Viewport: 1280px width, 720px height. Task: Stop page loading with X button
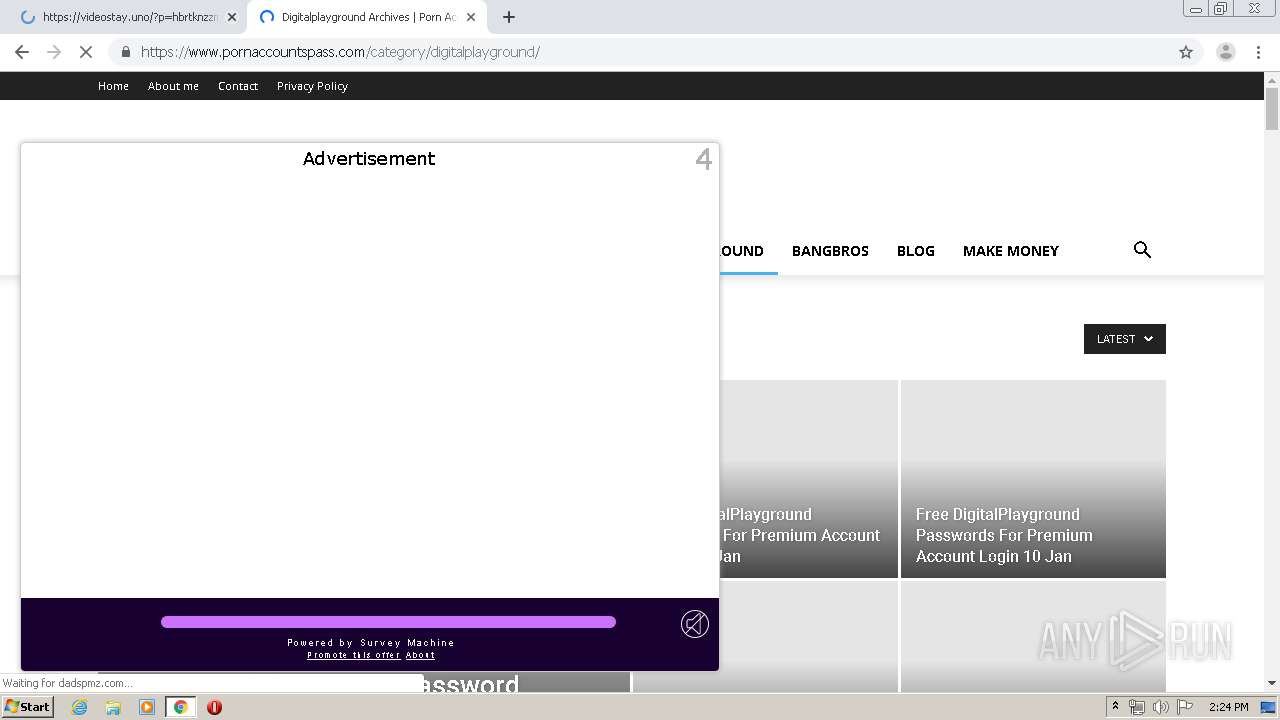coord(86,52)
